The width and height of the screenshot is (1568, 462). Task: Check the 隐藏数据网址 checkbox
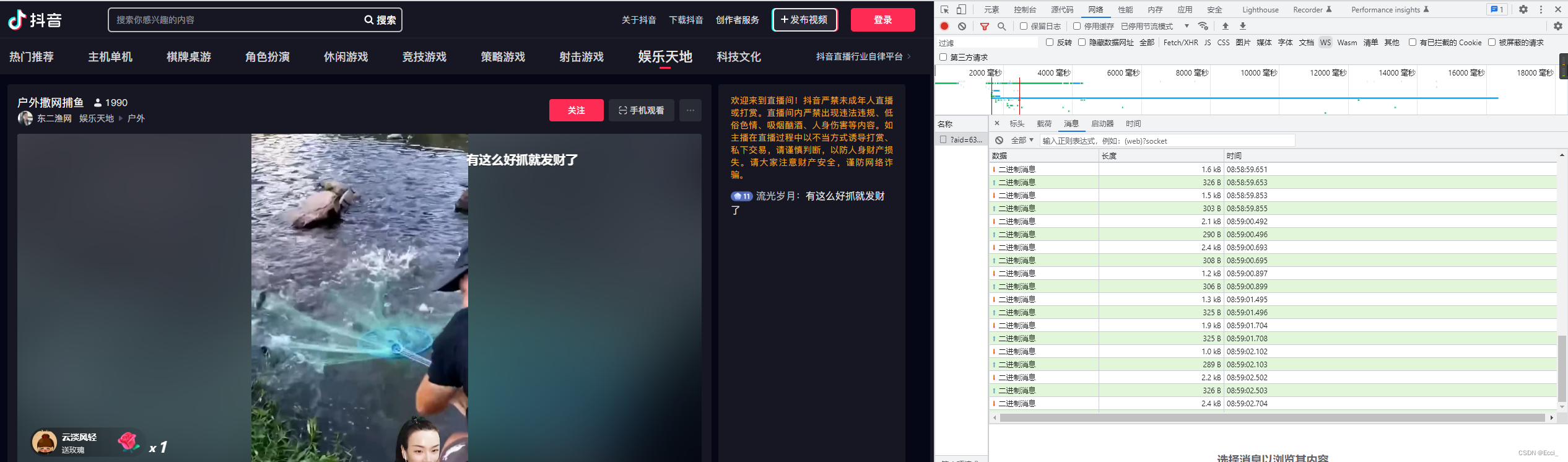pyautogui.click(x=1082, y=42)
